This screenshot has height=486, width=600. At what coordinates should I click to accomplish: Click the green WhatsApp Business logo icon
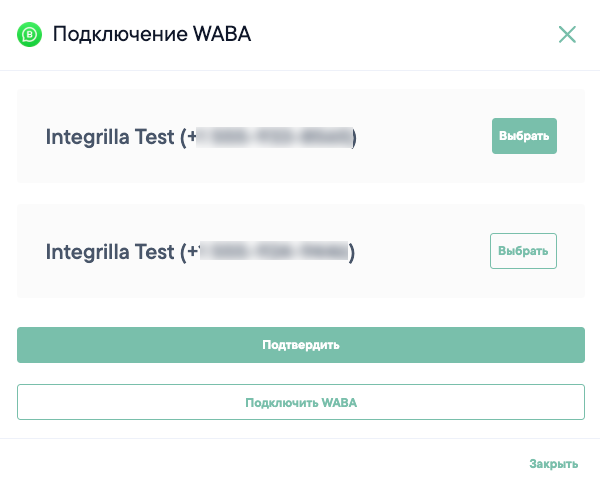tap(29, 35)
